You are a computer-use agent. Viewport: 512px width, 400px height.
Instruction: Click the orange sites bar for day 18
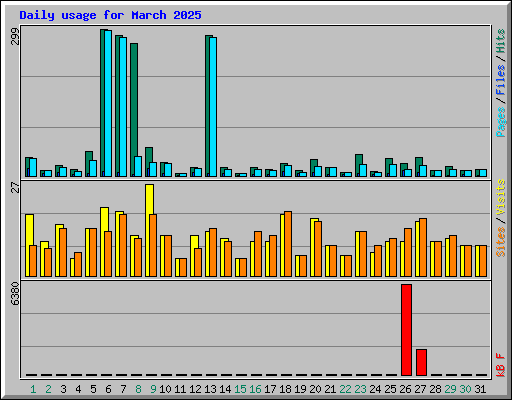[x=288, y=244]
